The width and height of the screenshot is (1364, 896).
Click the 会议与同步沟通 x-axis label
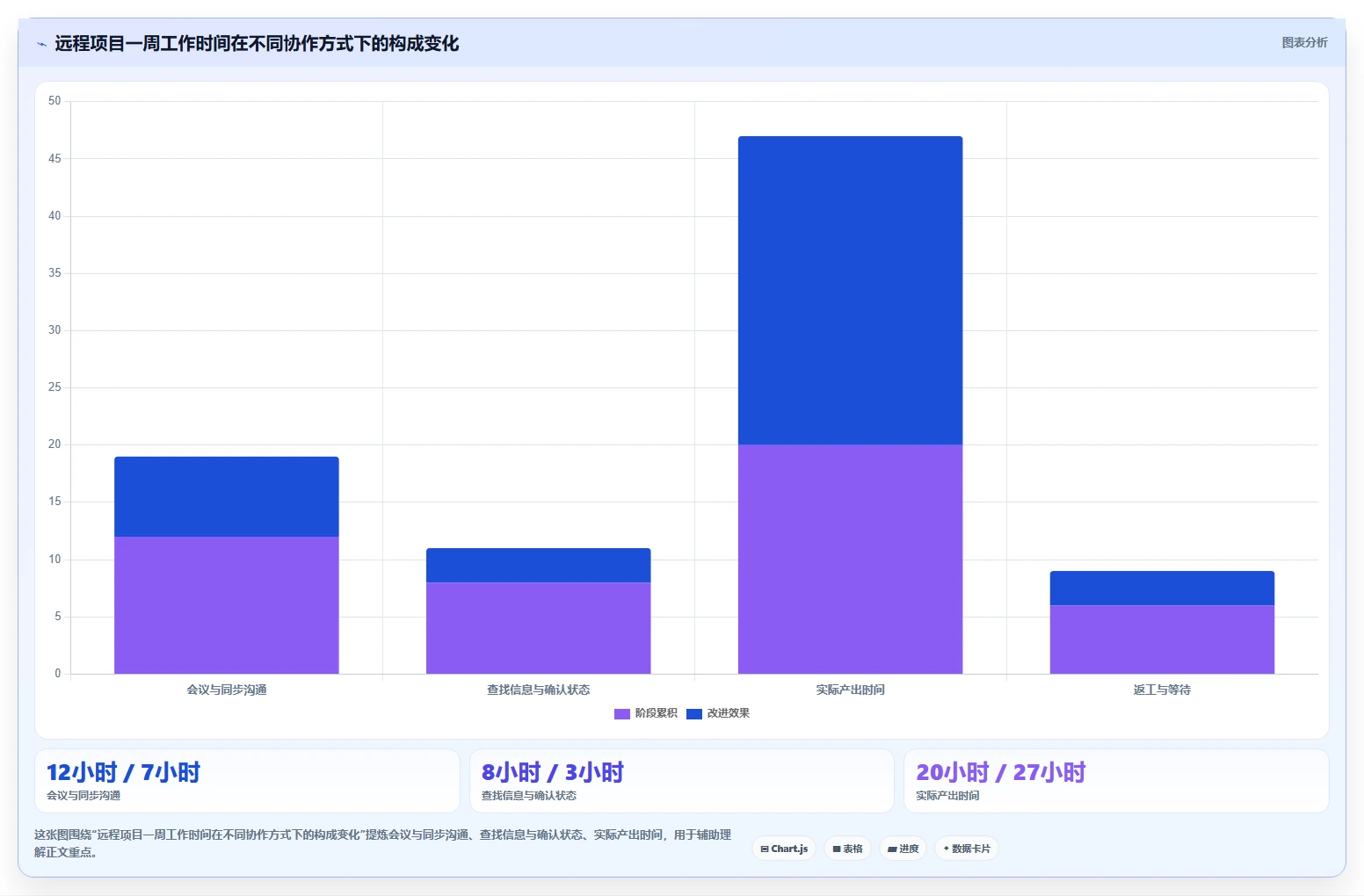[227, 690]
